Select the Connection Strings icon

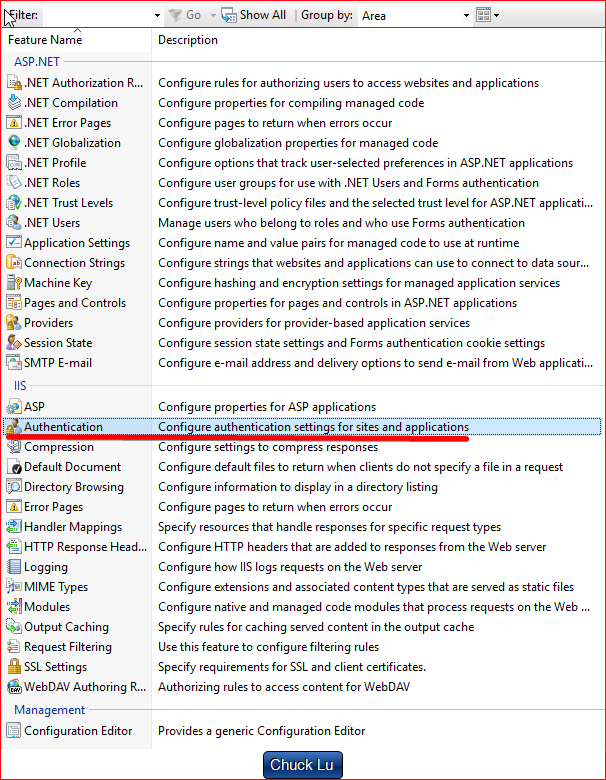pos(14,262)
